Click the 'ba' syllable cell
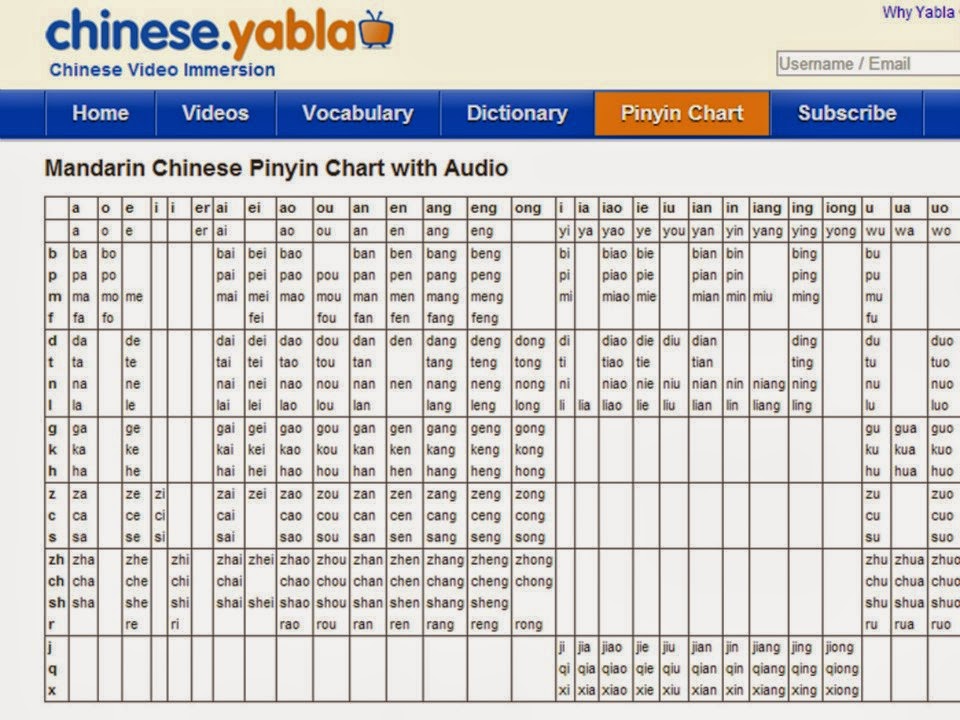The width and height of the screenshot is (960, 720). [79, 252]
